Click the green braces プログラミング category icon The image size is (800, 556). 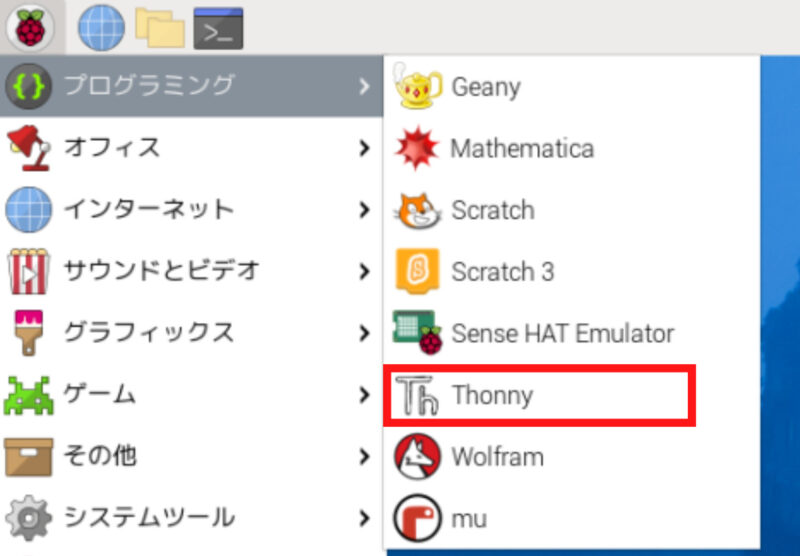[29, 86]
